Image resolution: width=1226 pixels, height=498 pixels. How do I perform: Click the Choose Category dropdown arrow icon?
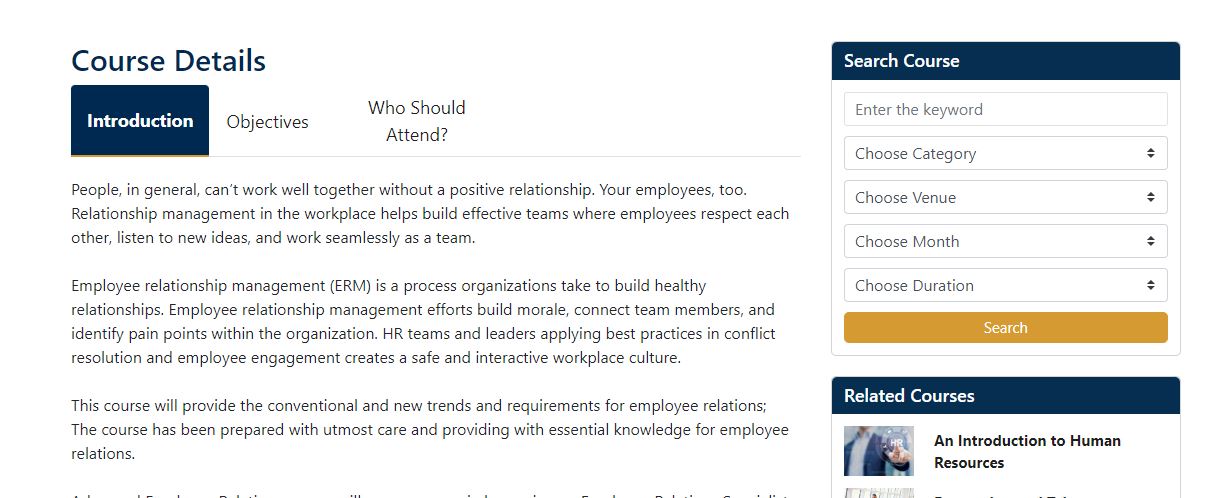pyautogui.click(x=1151, y=153)
